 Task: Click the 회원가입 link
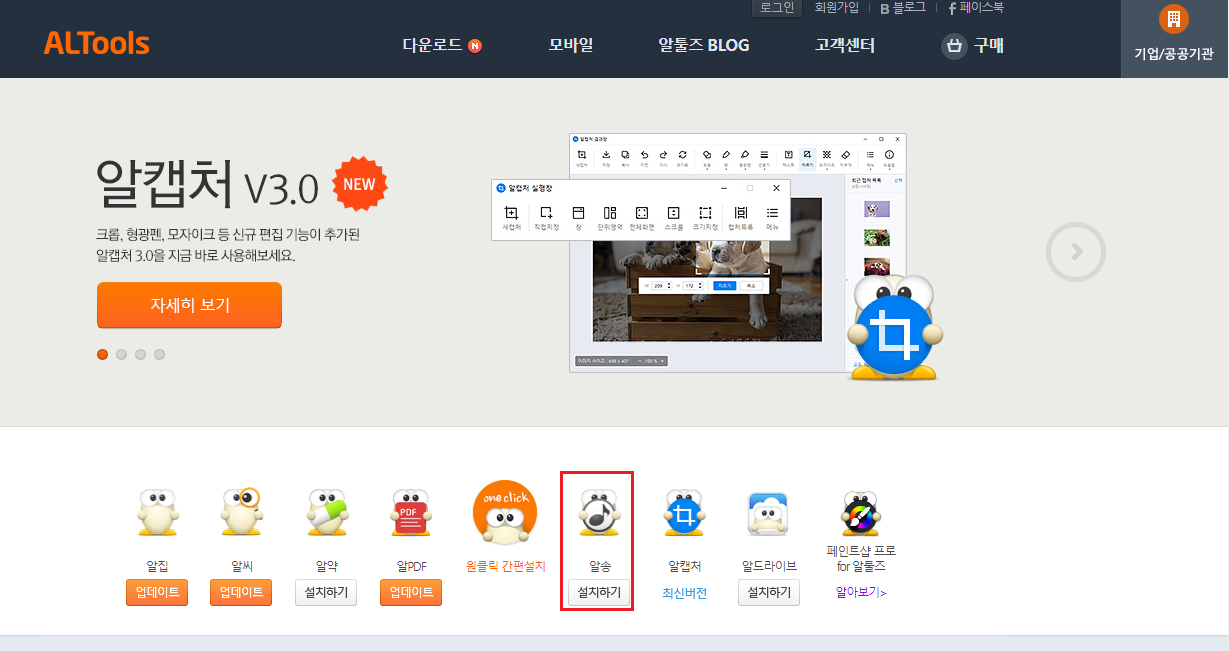pyautogui.click(x=838, y=8)
